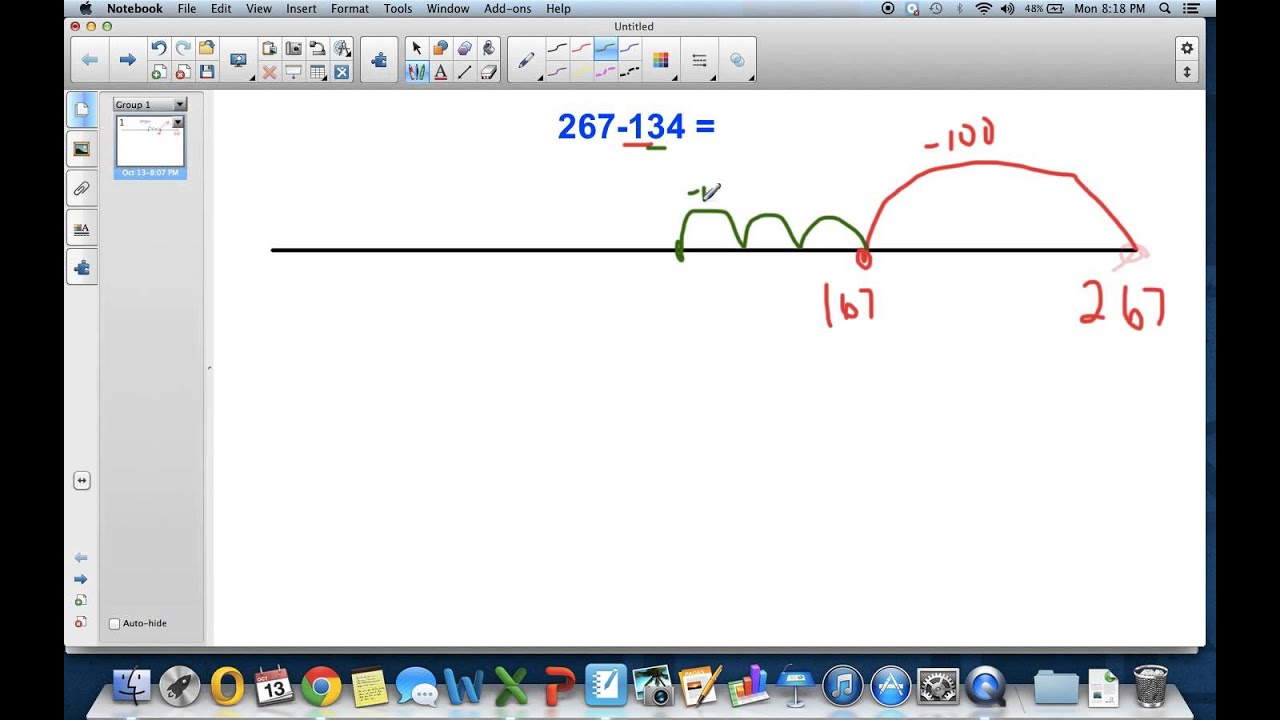The image size is (1280, 720).
Task: Toggle the Auto-hide checkbox
Action: tap(114, 623)
